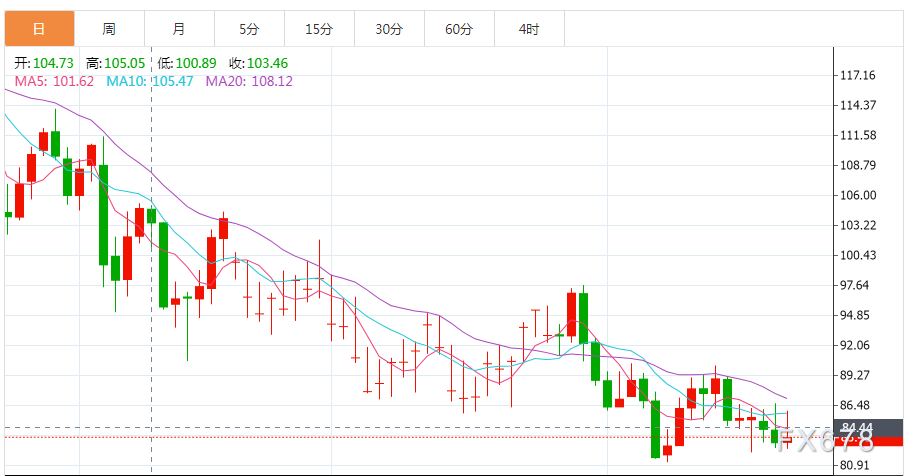Click the red current price marker
Image resolution: width=905 pixels, height=476 pixels.
[869, 441]
